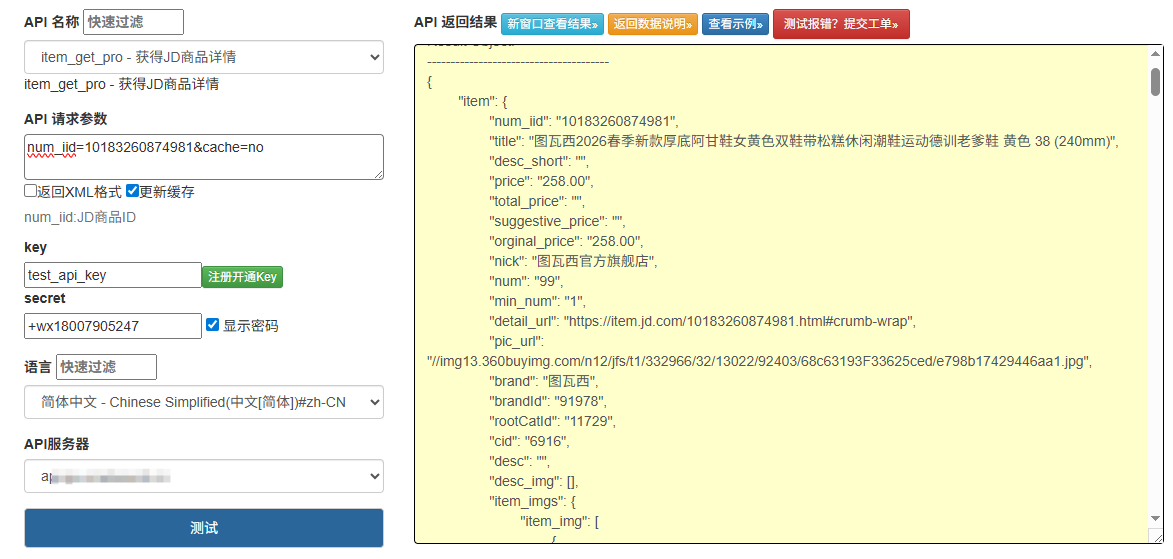Open 新窗口查看结果 link button
Screen dimensions: 1173x559
pyautogui.click(x=552, y=24)
